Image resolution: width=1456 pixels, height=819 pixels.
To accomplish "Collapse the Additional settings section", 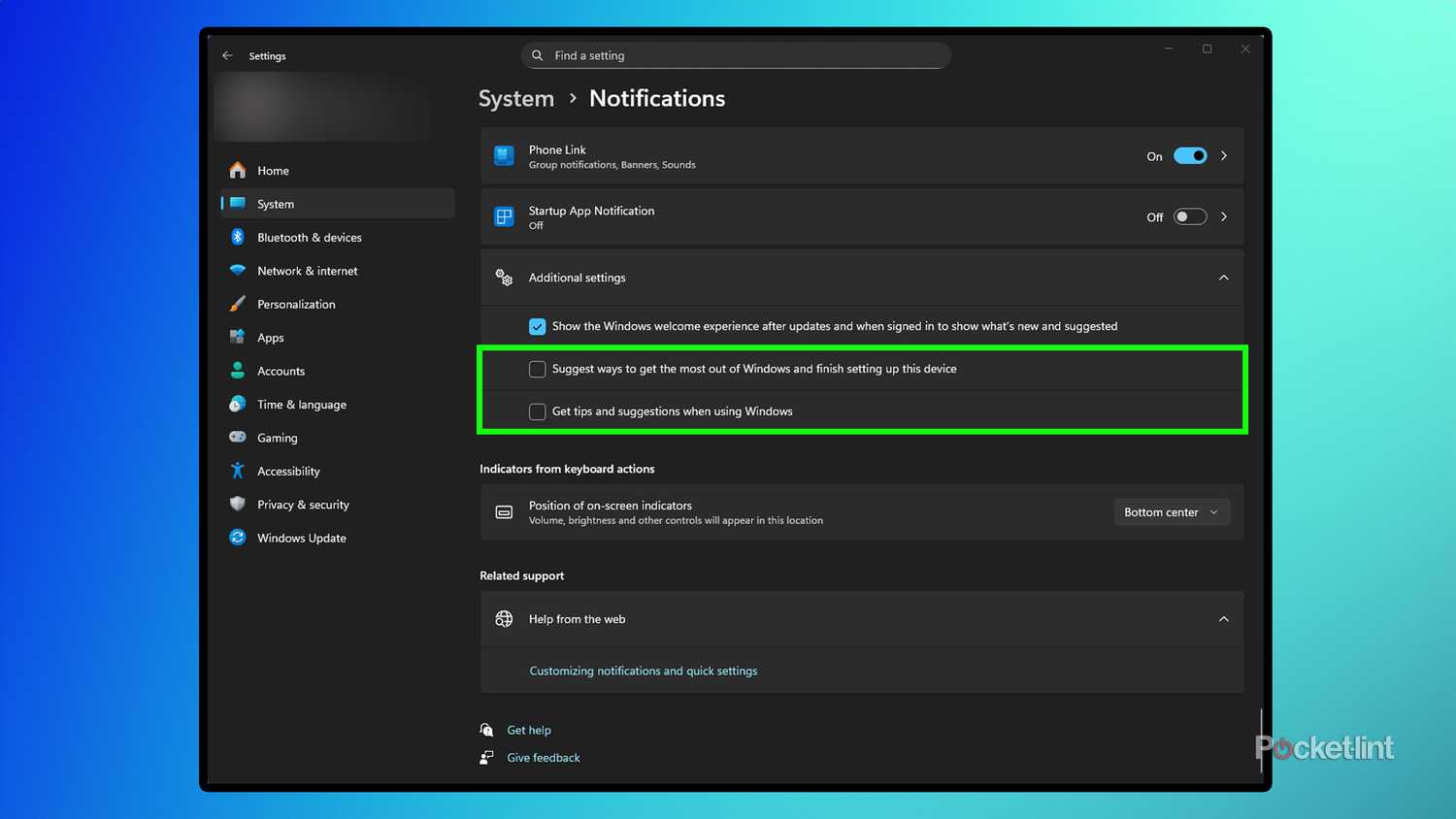I will point(1224,278).
